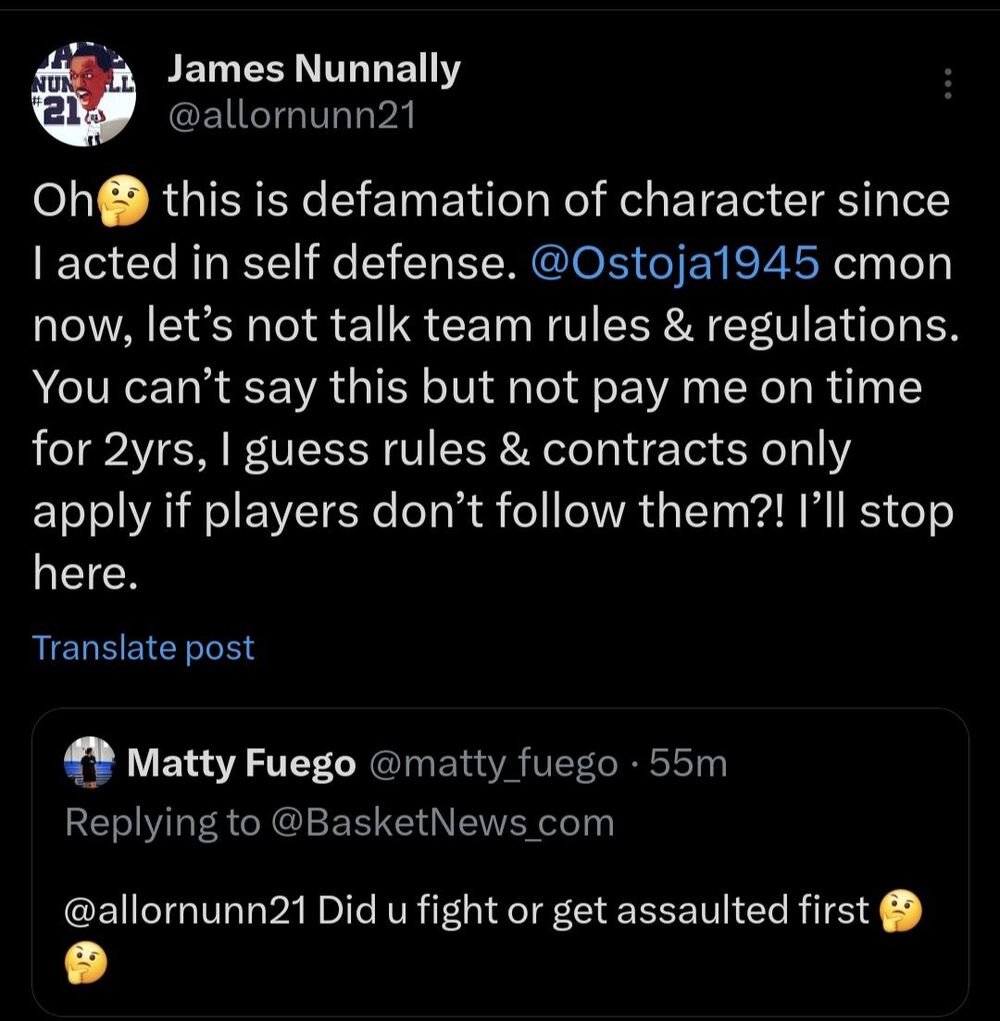Screen dimensions: 1000x1021
Task: Open Matty Fuego display name in quoted post
Action: (242, 765)
